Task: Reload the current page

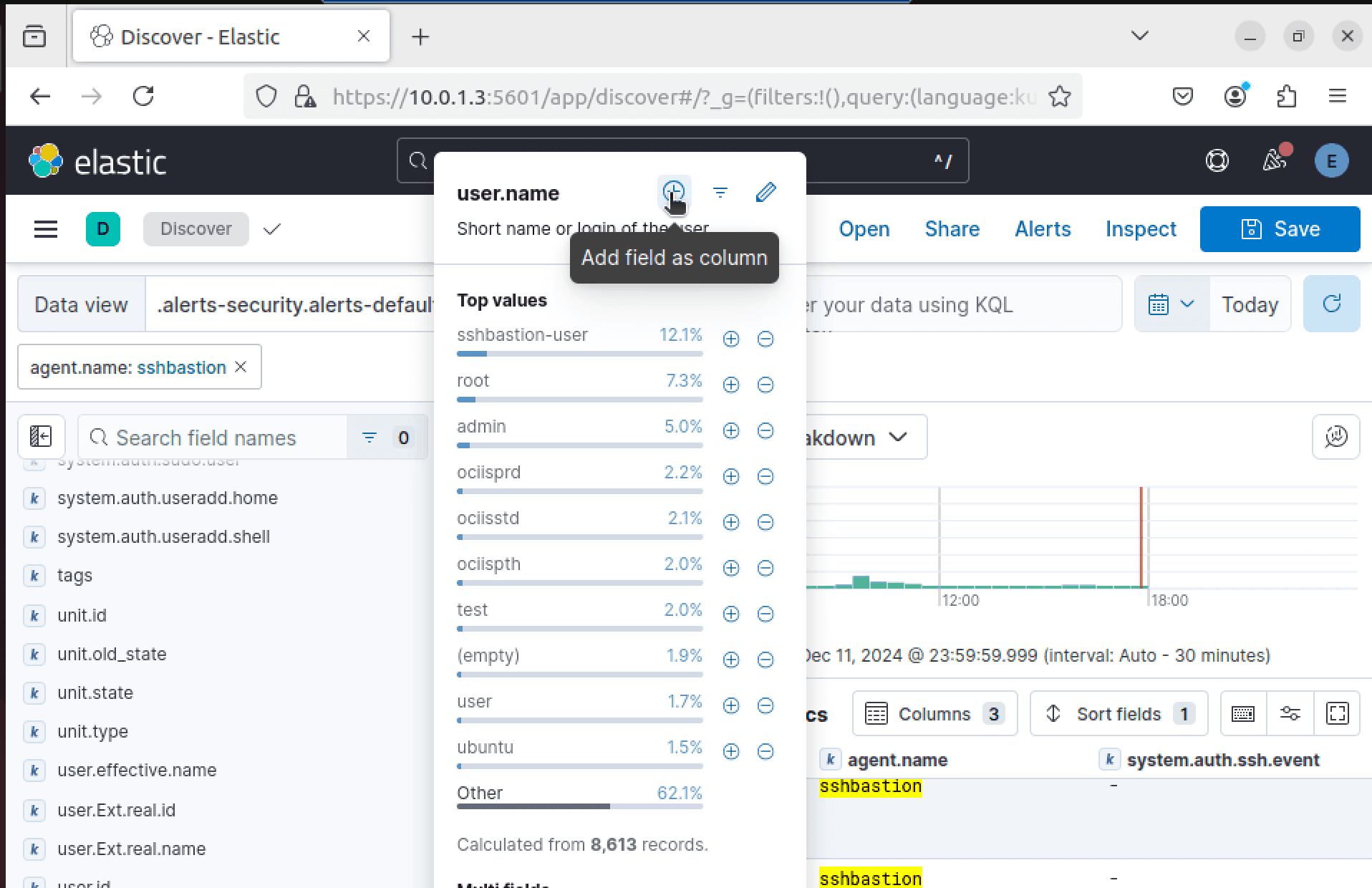Action: (143, 96)
